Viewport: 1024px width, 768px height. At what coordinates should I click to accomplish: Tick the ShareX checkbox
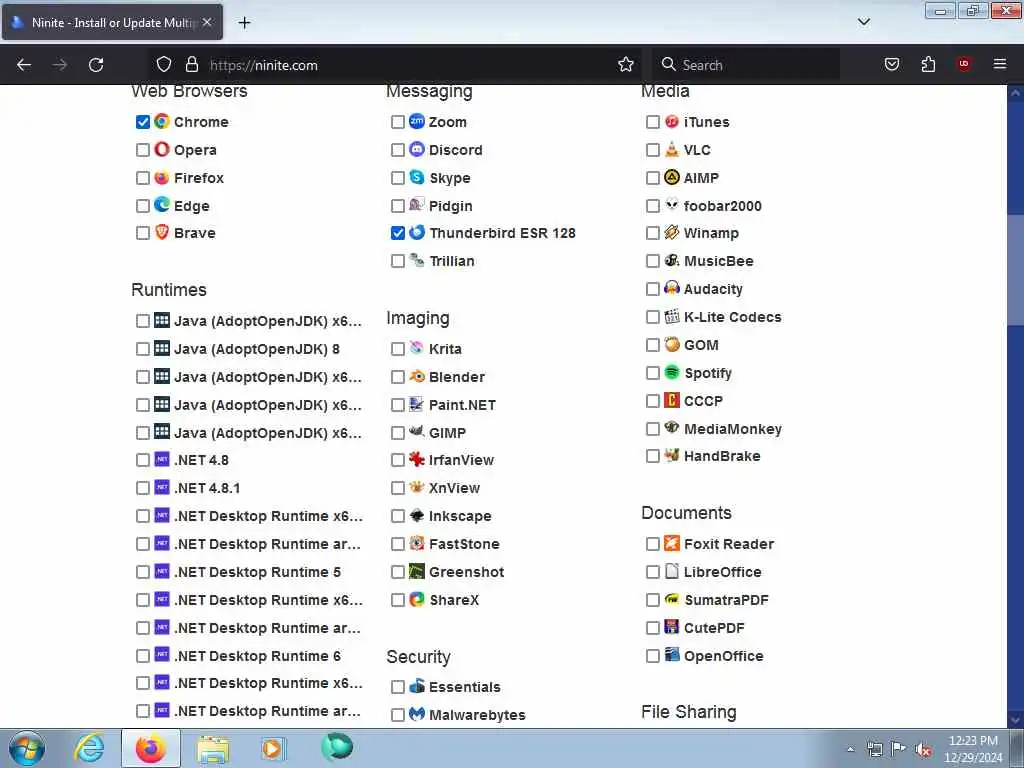point(397,600)
